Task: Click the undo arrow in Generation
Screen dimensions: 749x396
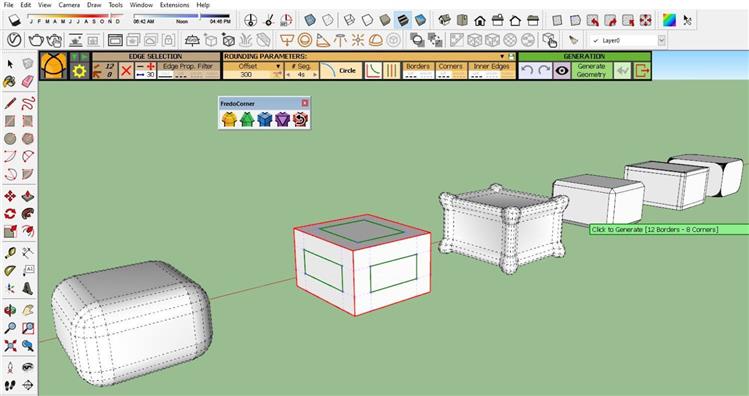Action: click(527, 71)
